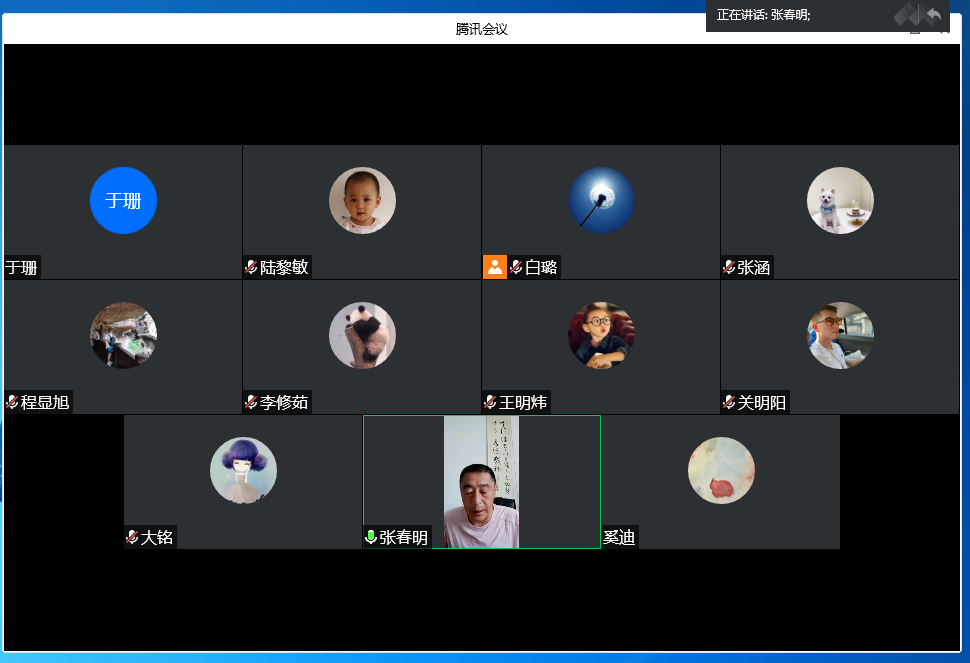The image size is (970, 663).
Task: Click the muted microphone icon next to 张涵
Action: click(x=729, y=267)
